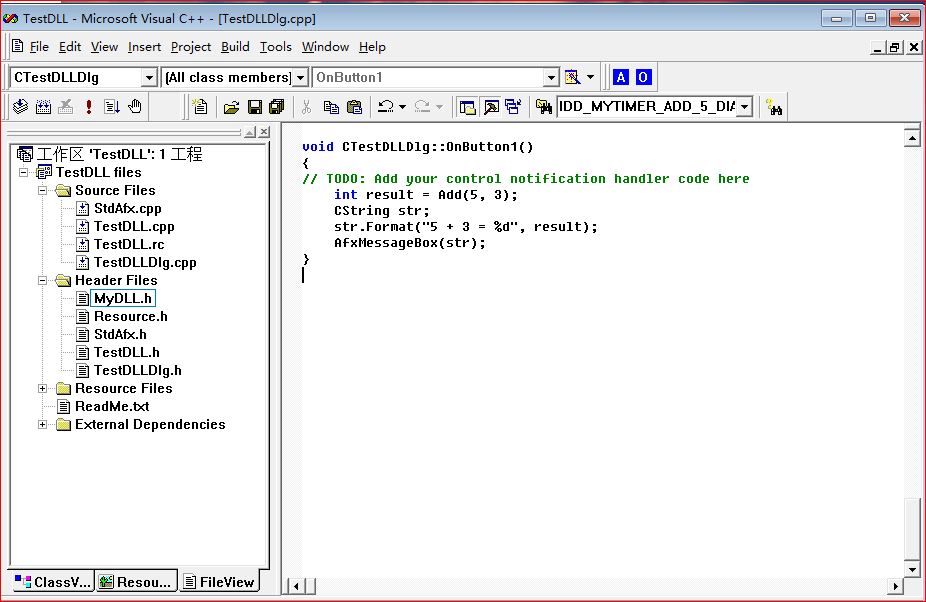Select TestDLL.rc in the file tree

coord(129,245)
